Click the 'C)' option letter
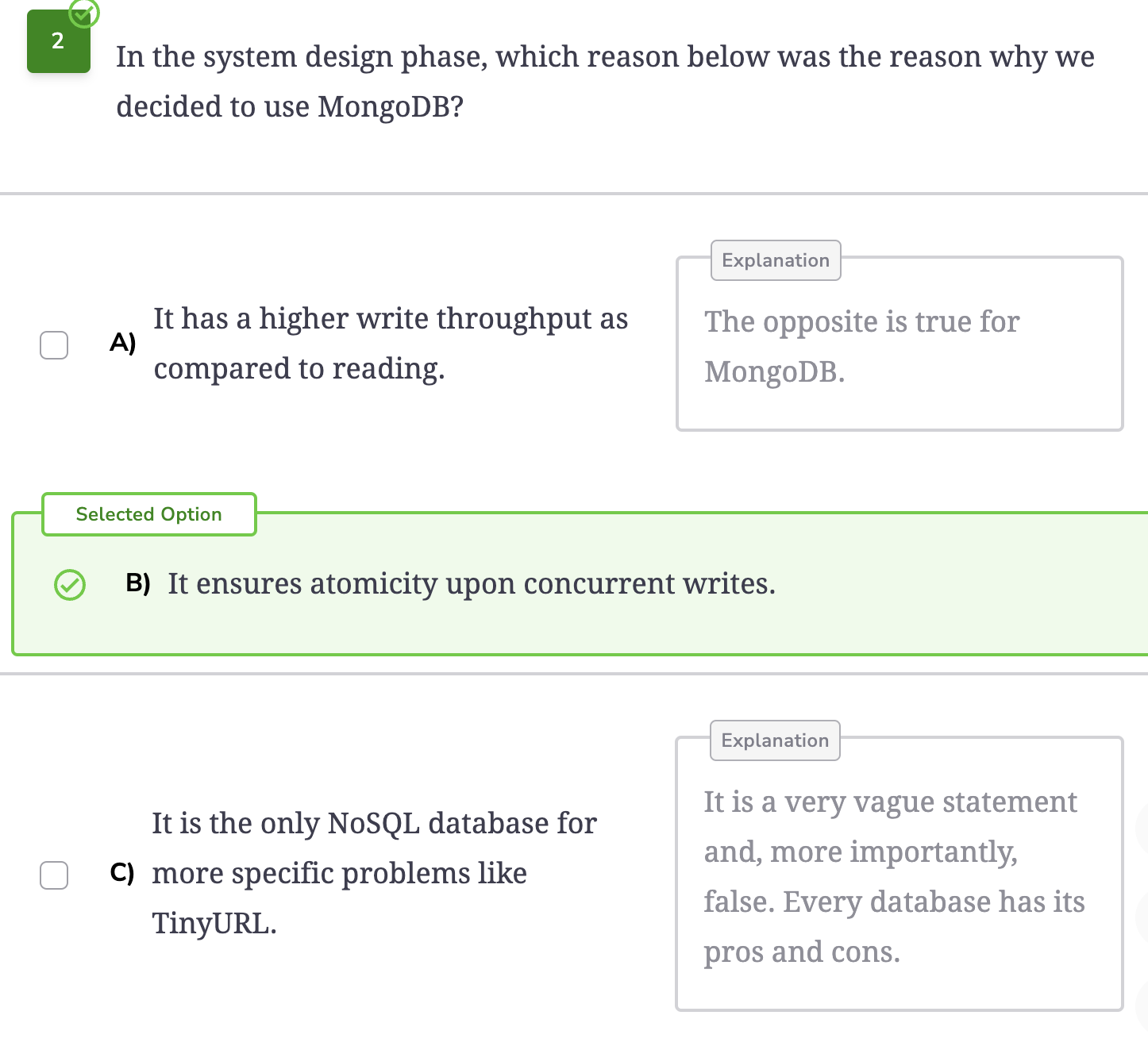The image size is (1148, 1046). pyautogui.click(x=122, y=873)
